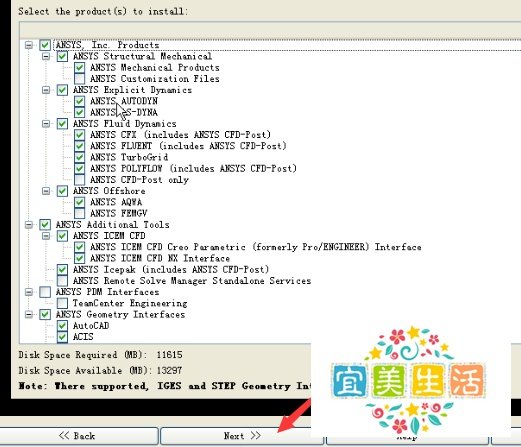Select 'ANSYS FEMGV' row text
Screen dimensions: 521x447
119,213
